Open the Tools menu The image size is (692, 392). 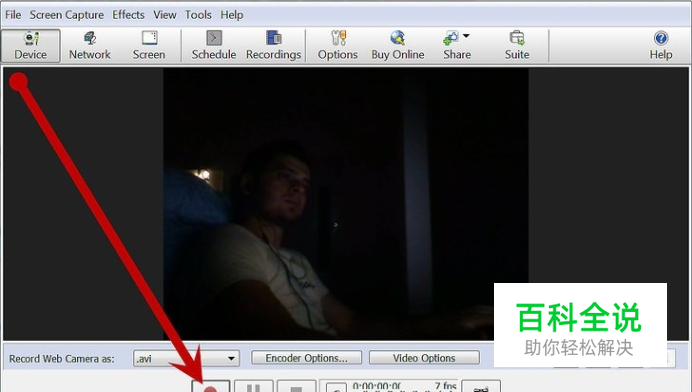[x=198, y=15]
